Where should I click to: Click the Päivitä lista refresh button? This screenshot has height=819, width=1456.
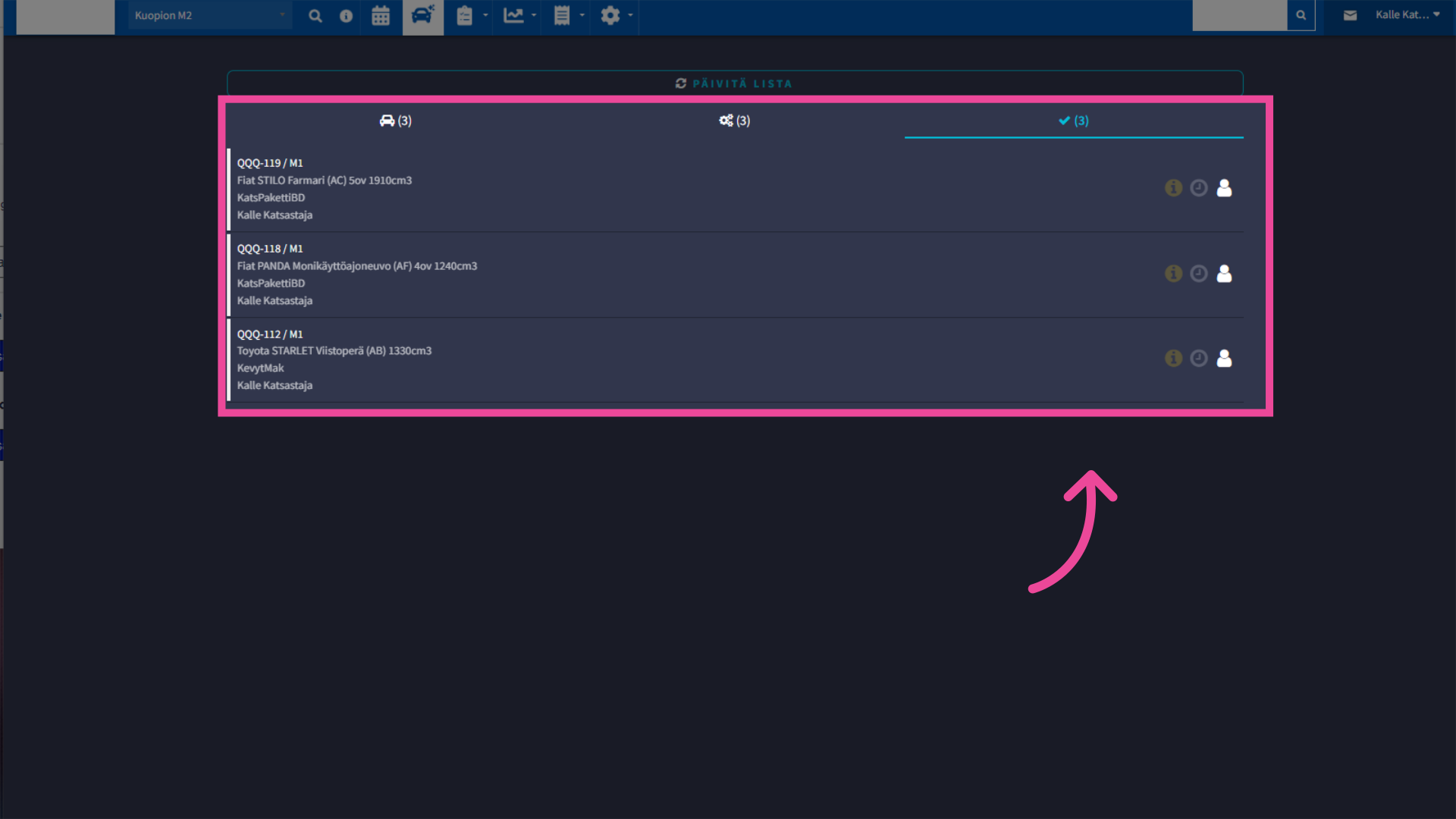734,83
